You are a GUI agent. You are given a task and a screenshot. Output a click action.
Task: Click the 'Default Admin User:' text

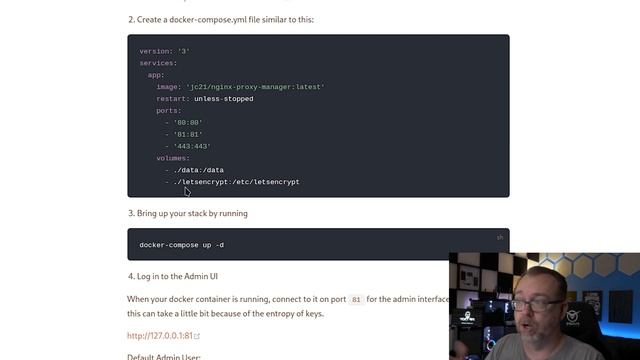point(164,357)
